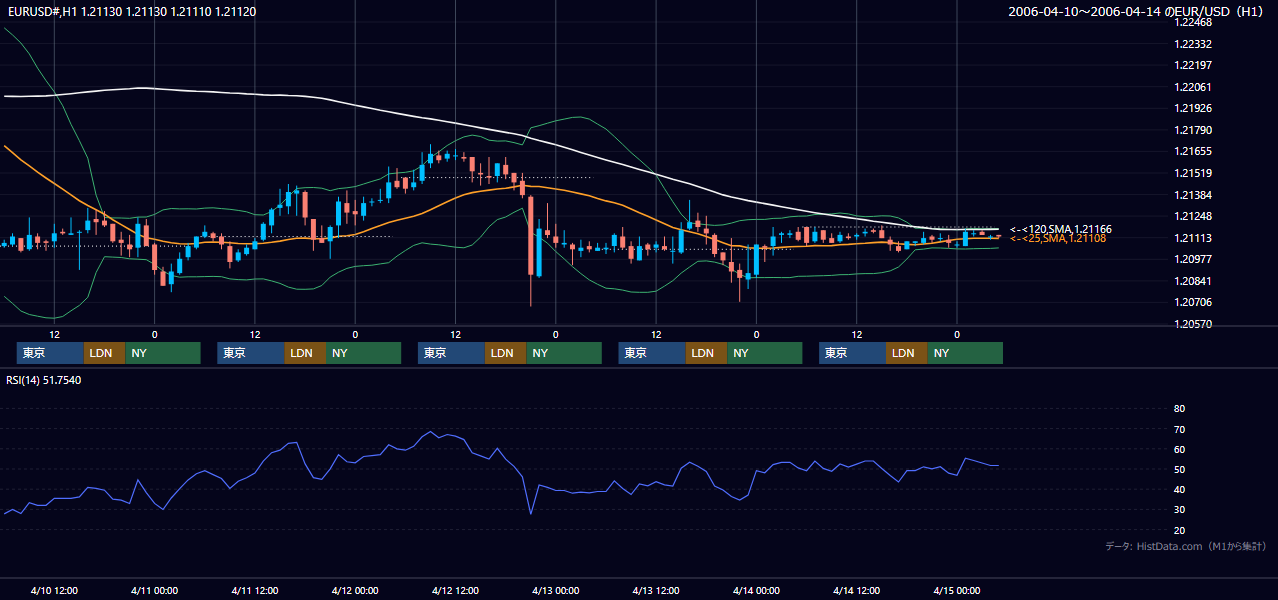Viewport: 1278px width, 600px height.
Task: Pick price axis value 1.21790
Action: [x=1191, y=130]
